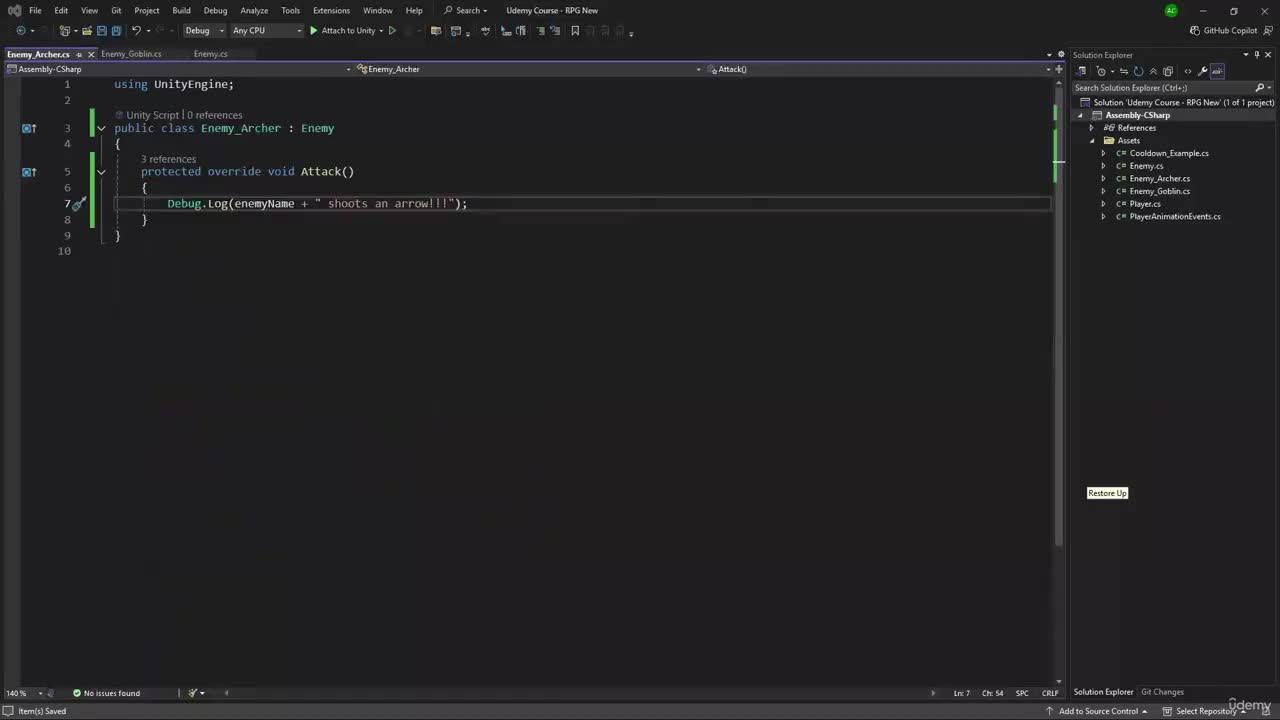The height and width of the screenshot is (720, 1280).
Task: Switch to the Enemy_Goblin.cs tab
Action: [x=131, y=54]
